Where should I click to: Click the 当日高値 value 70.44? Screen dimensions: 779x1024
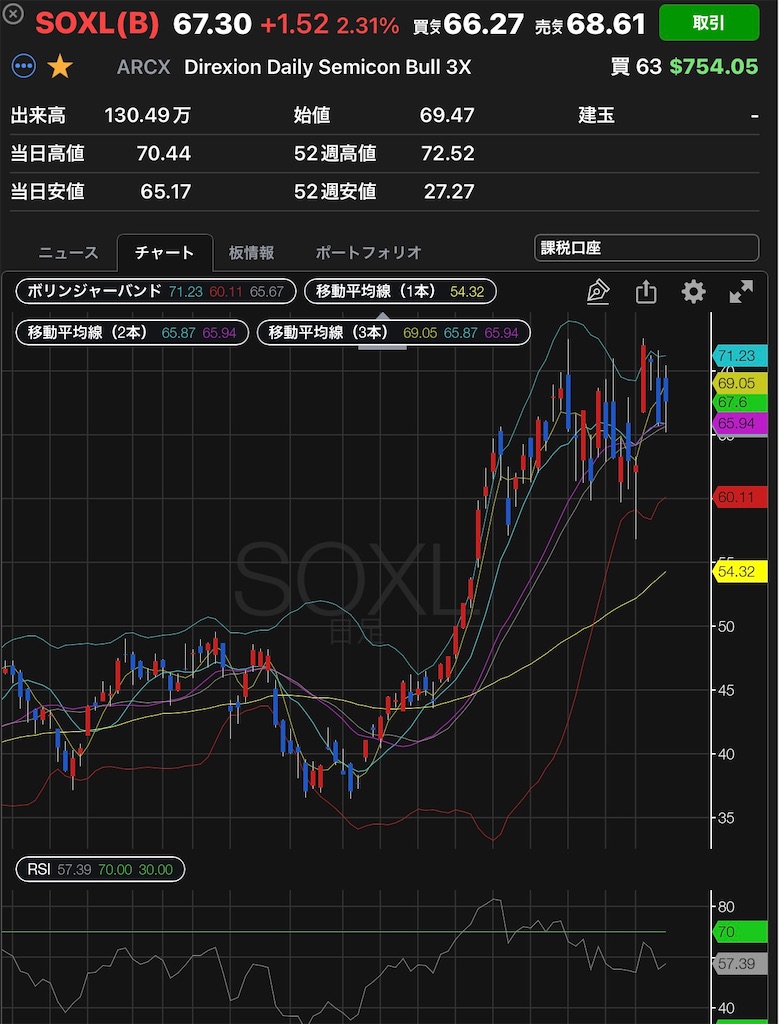(x=164, y=154)
